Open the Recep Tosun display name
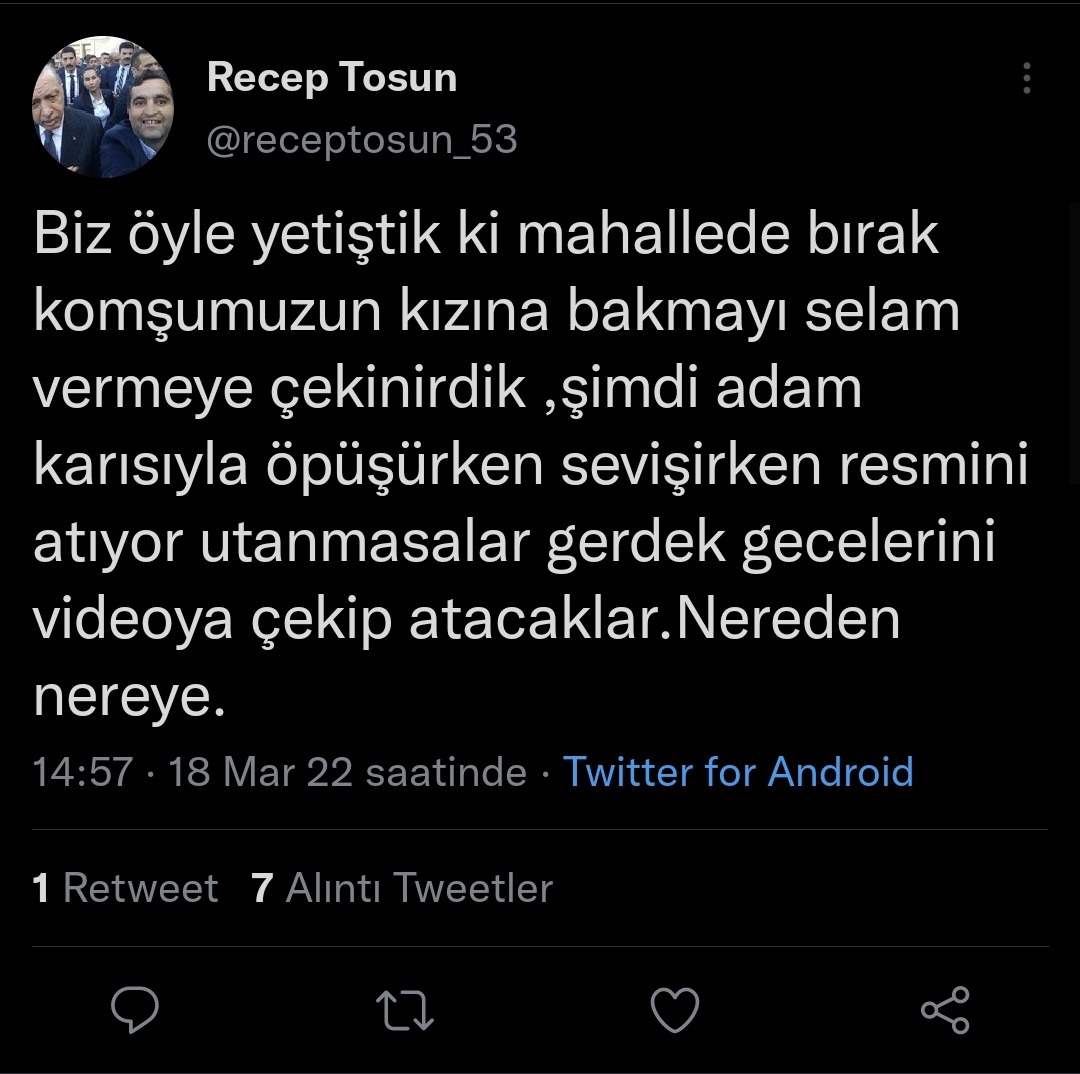The image size is (1080, 1074). click(x=332, y=78)
